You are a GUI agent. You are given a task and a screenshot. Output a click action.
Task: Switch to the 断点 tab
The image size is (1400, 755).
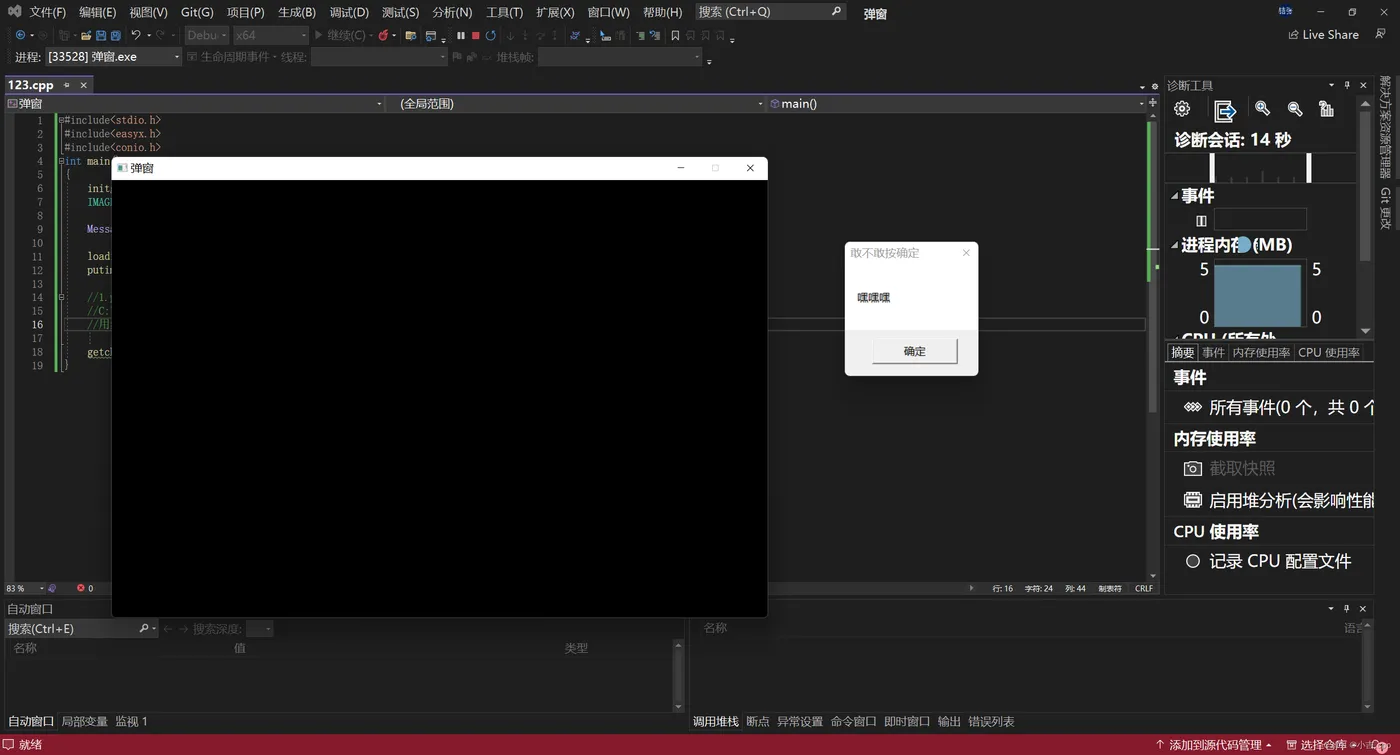pyautogui.click(x=758, y=721)
